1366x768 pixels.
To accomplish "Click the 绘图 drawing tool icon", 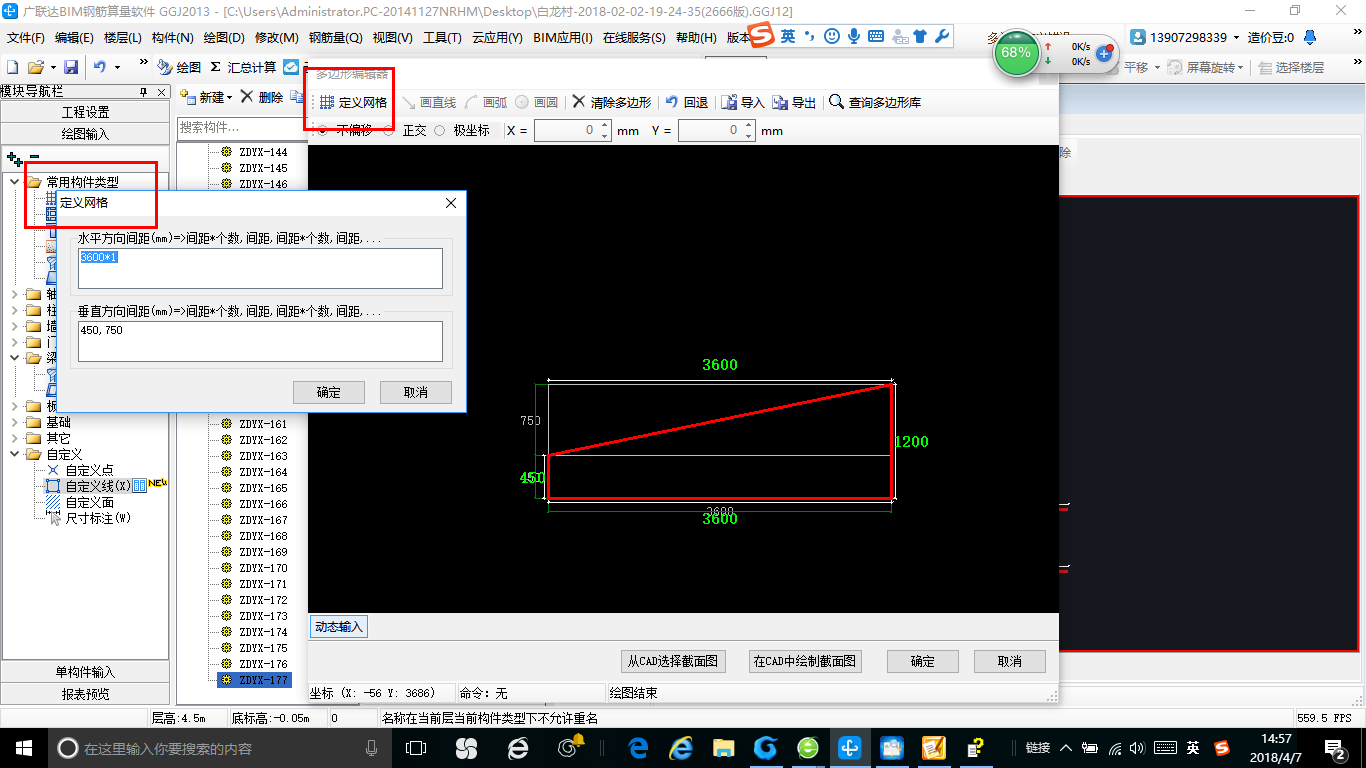I will point(165,67).
